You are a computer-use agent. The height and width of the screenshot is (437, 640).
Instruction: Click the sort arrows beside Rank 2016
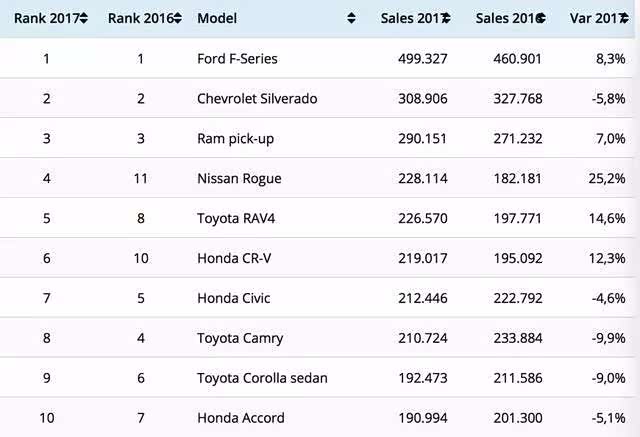(178, 19)
